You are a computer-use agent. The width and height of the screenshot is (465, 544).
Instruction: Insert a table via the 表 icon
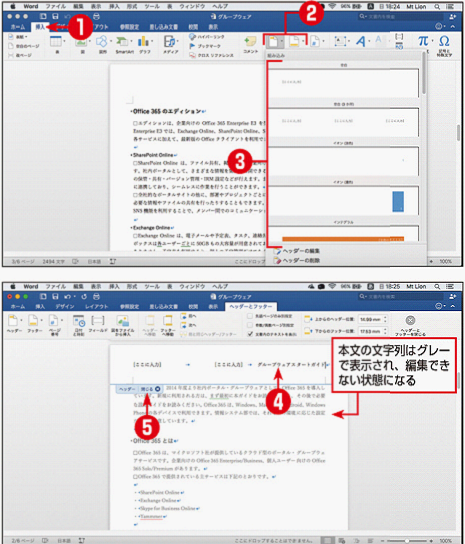click(56, 42)
